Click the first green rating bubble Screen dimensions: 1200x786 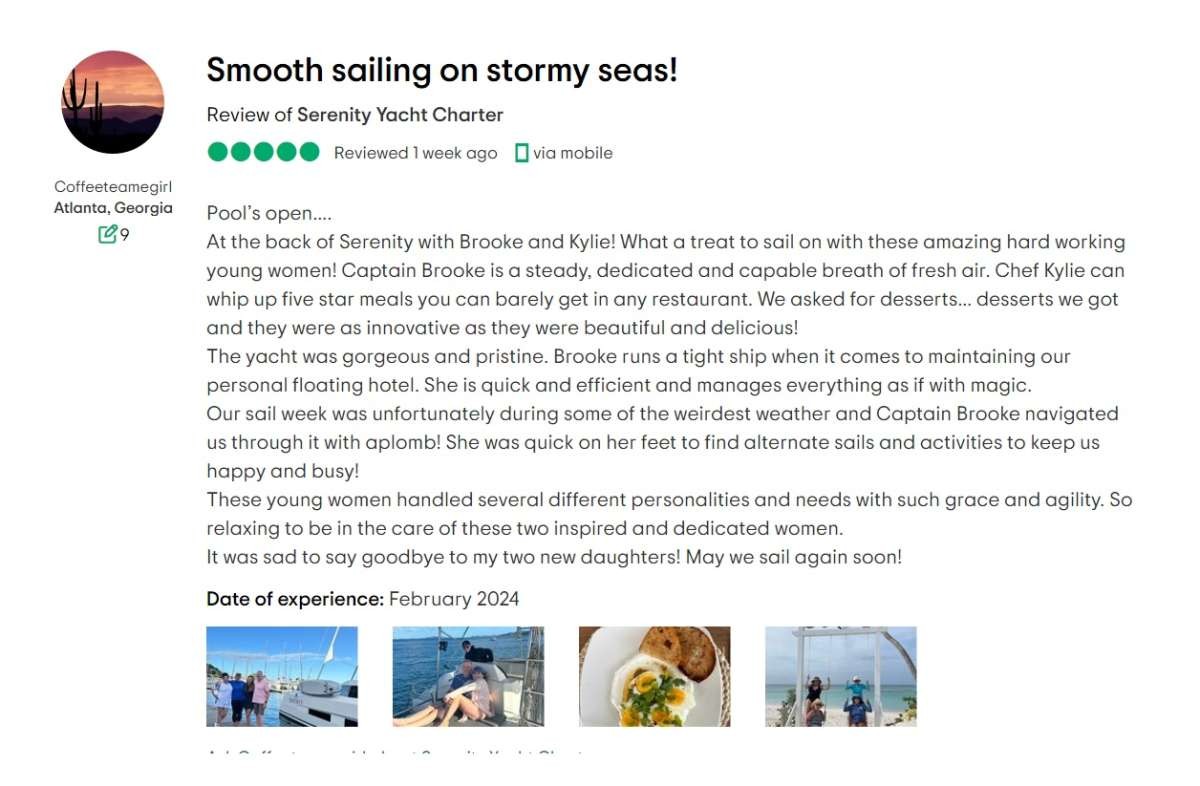(218, 152)
